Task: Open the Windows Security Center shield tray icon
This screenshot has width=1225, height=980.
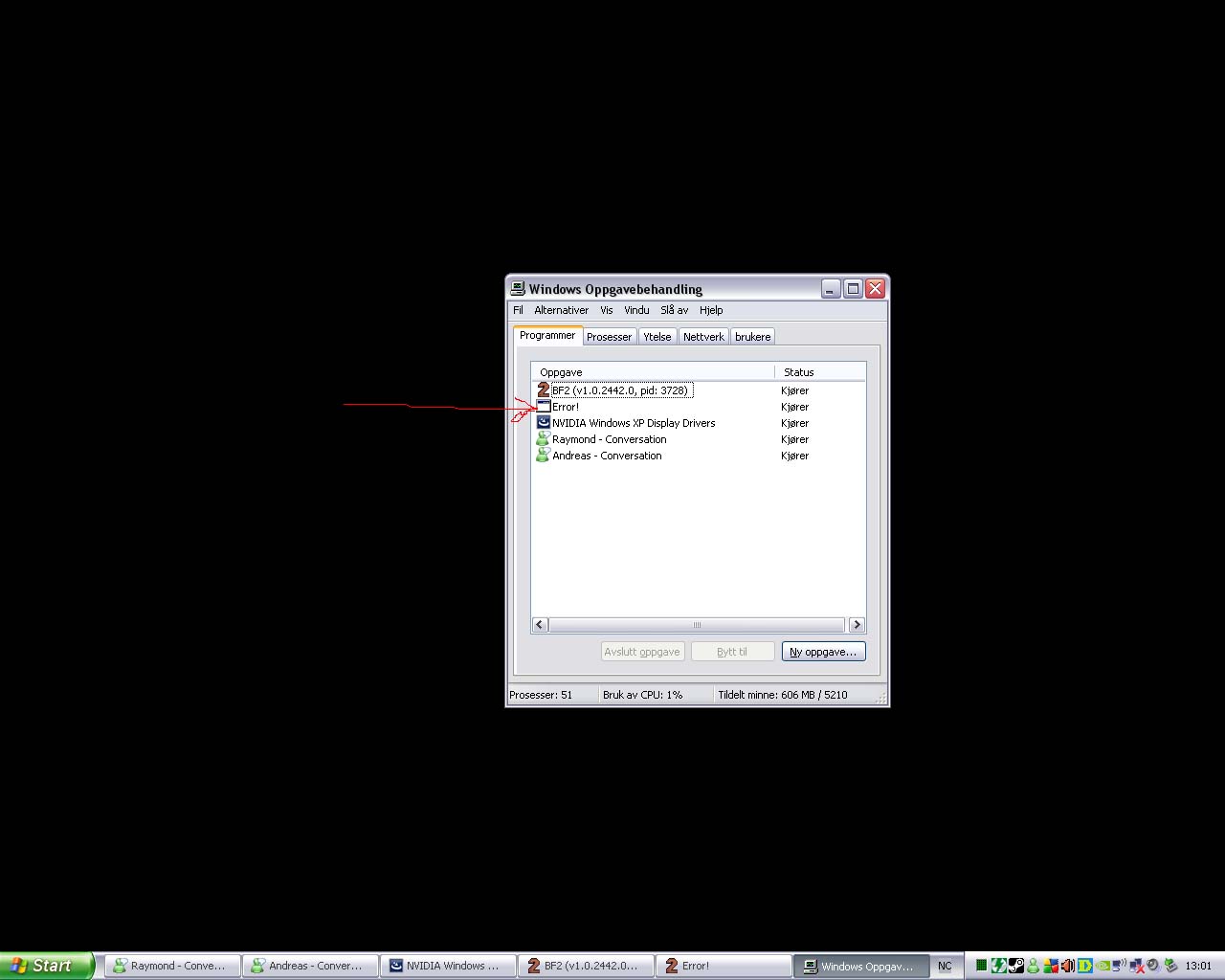Action: pyautogui.click(x=1051, y=966)
